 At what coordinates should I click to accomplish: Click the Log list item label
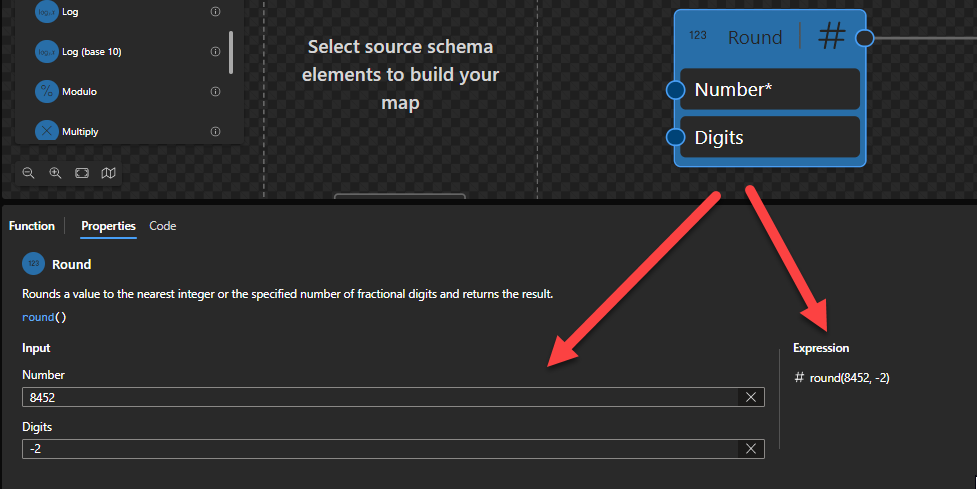[x=70, y=12]
